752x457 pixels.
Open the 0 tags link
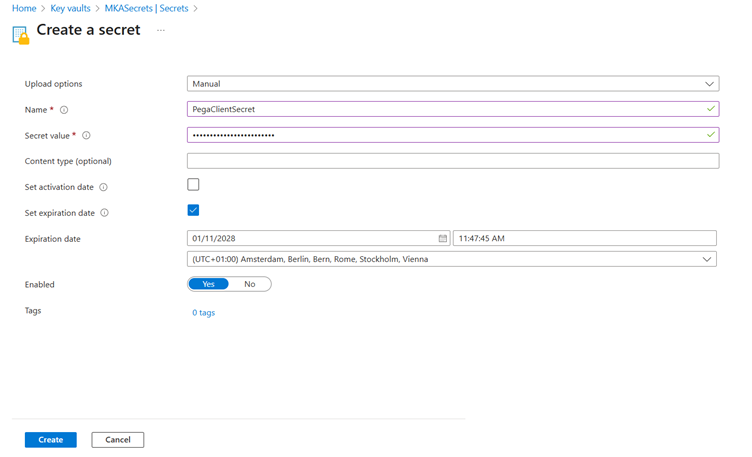(x=203, y=313)
